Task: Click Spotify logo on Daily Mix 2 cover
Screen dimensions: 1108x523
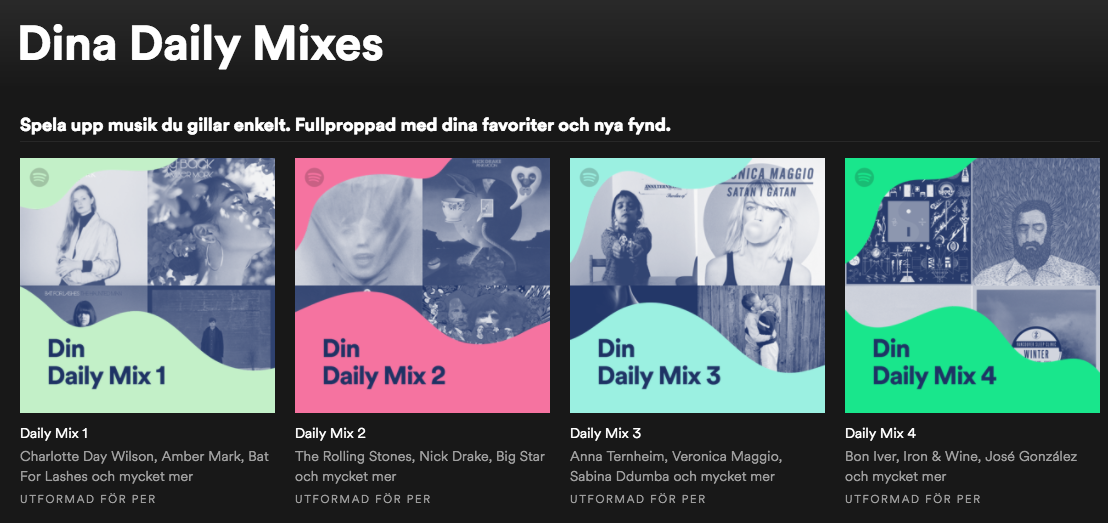Action: 314,177
